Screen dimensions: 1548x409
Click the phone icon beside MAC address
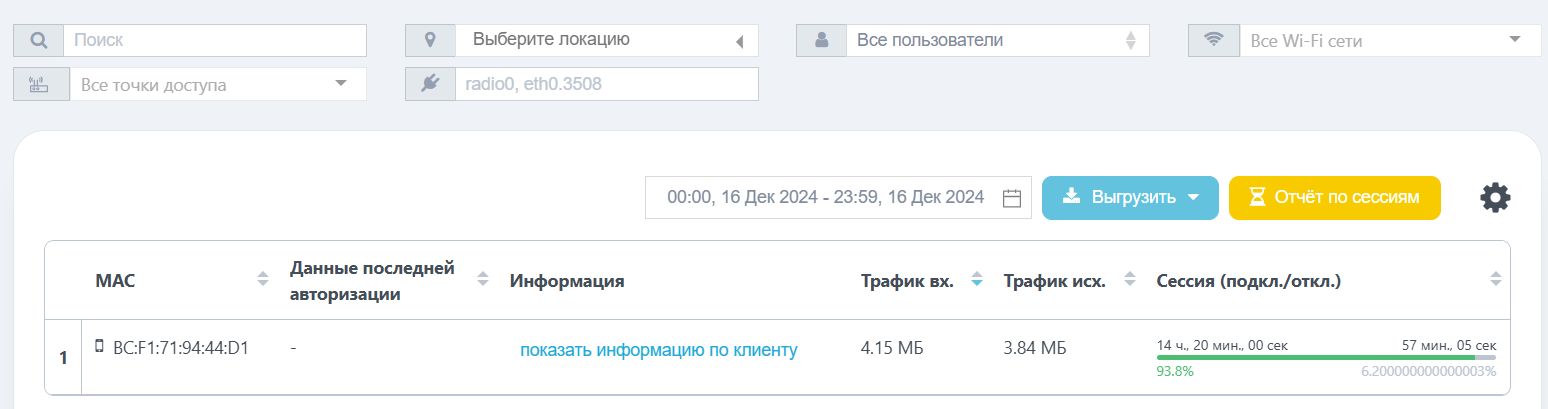pyautogui.click(x=99, y=346)
